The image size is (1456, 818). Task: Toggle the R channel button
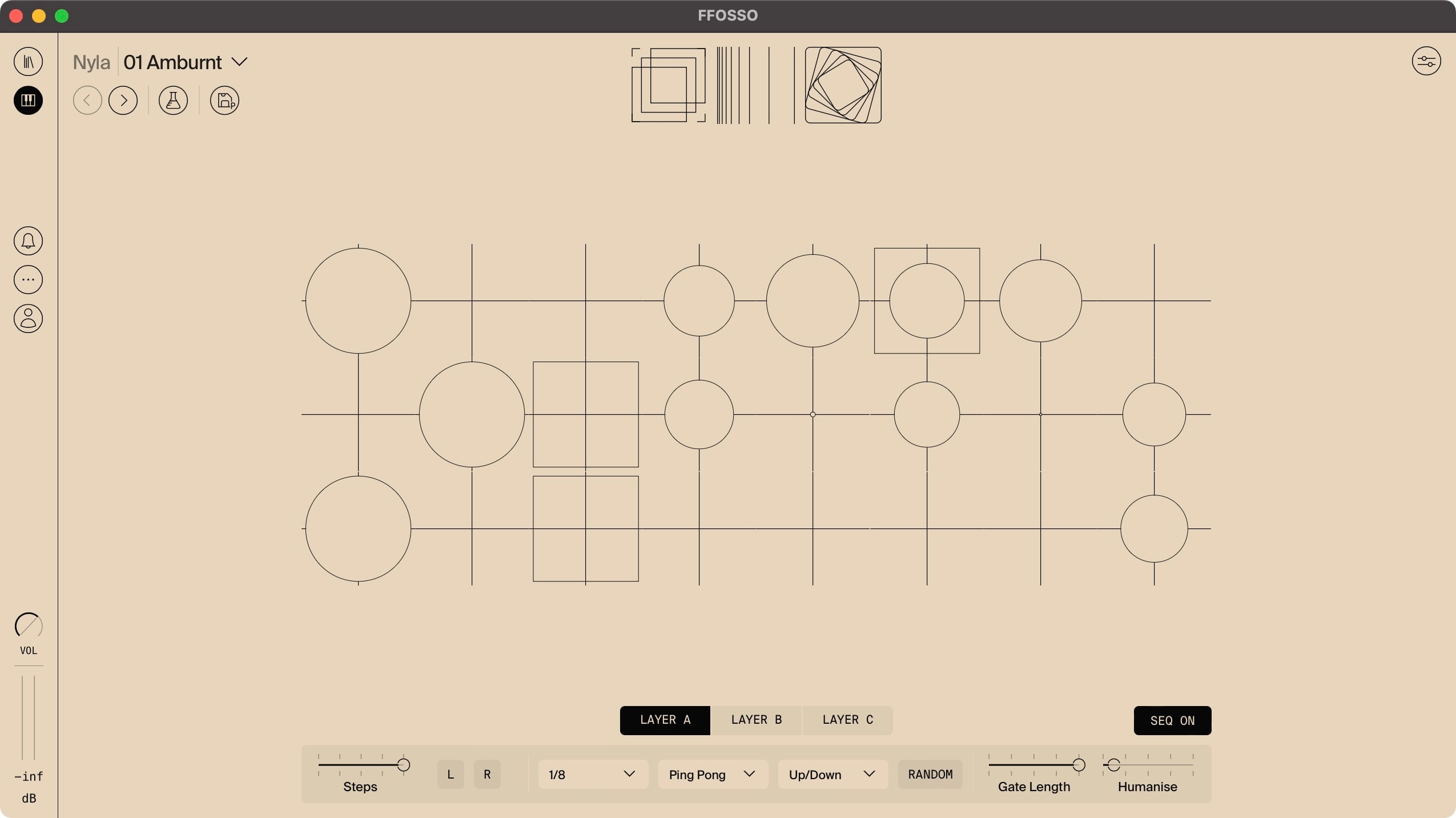click(487, 775)
